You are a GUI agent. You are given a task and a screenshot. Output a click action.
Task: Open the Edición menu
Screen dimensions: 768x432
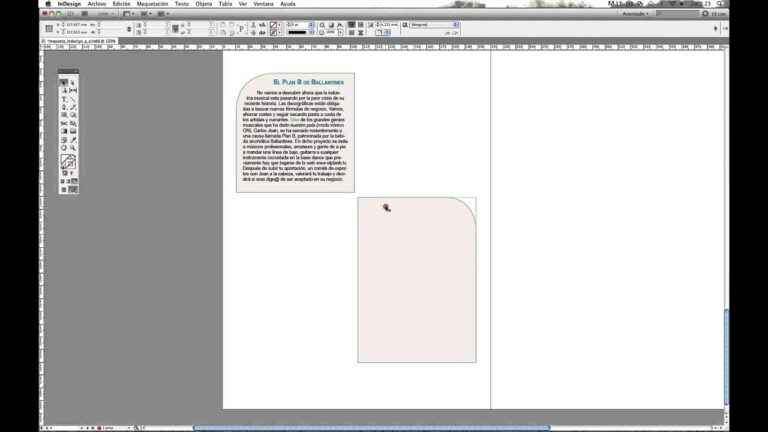point(121,4)
